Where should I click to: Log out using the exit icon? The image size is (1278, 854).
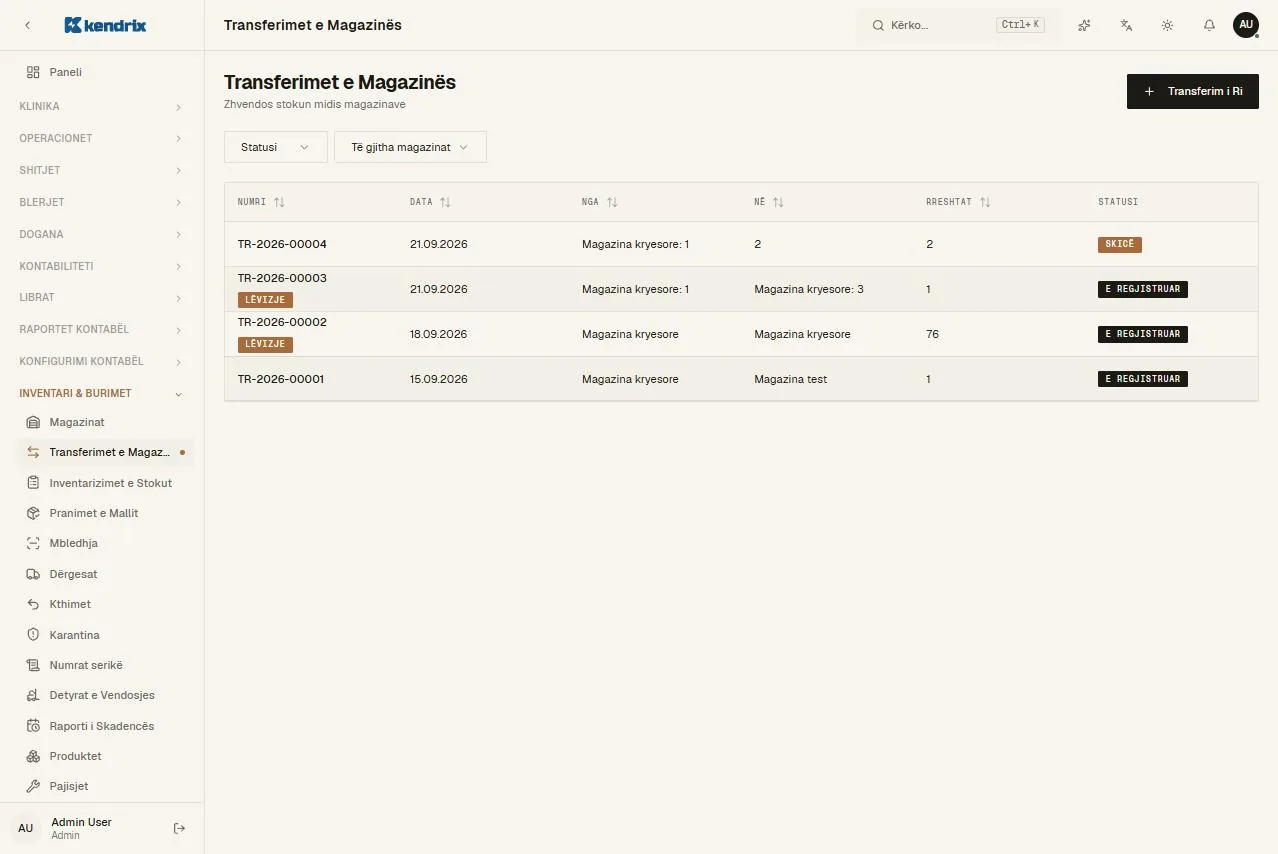point(179,828)
